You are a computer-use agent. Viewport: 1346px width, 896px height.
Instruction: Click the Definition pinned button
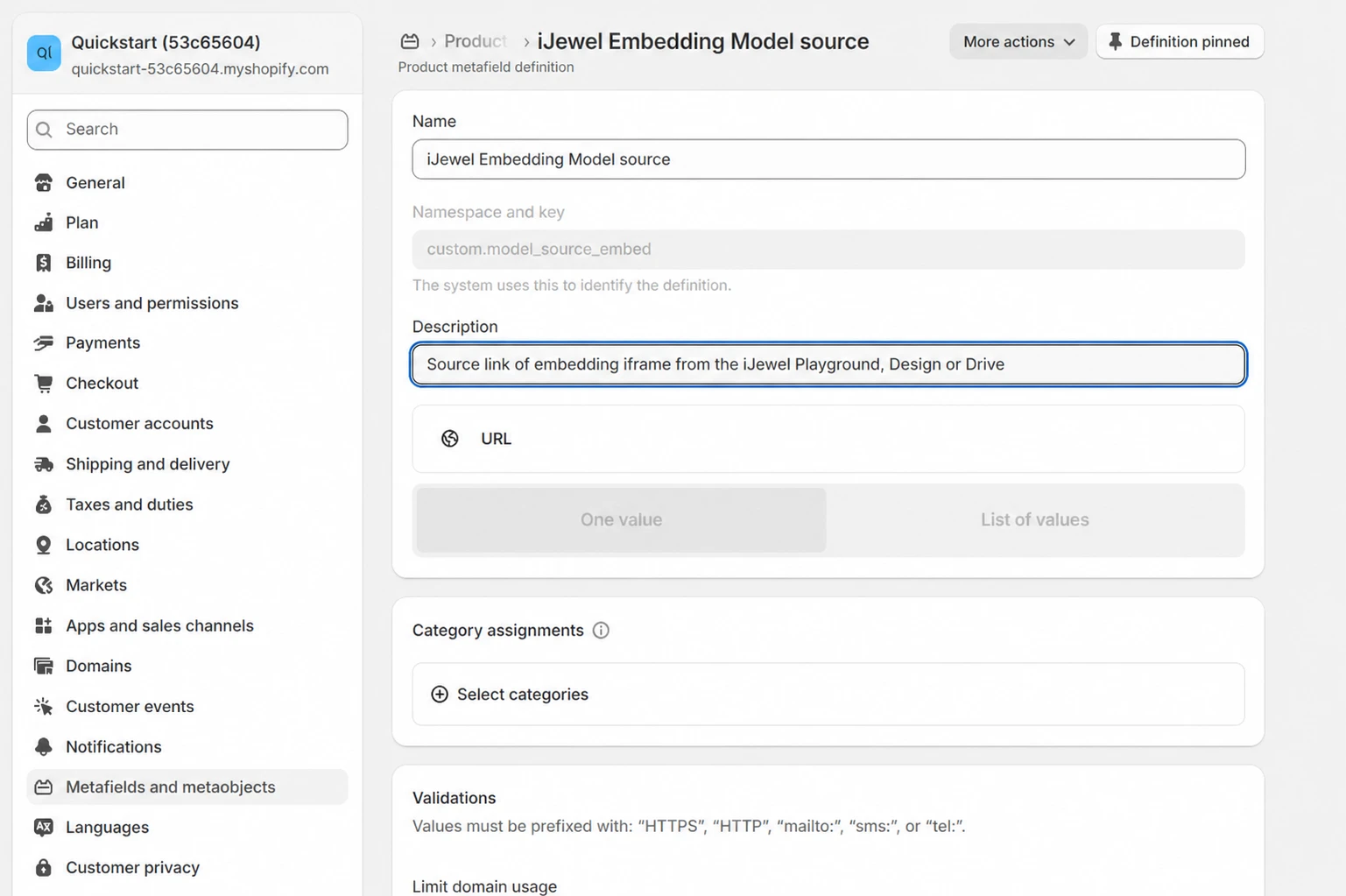pos(1180,41)
